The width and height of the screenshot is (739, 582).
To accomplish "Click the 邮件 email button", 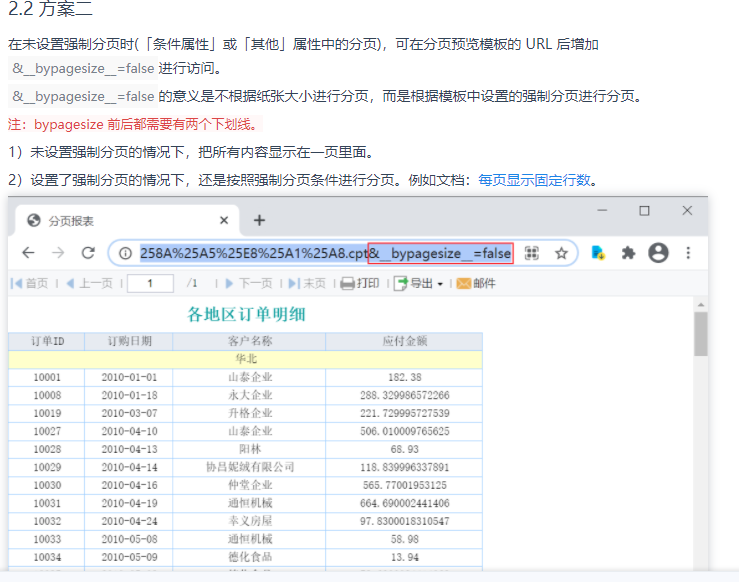I will coord(476,283).
